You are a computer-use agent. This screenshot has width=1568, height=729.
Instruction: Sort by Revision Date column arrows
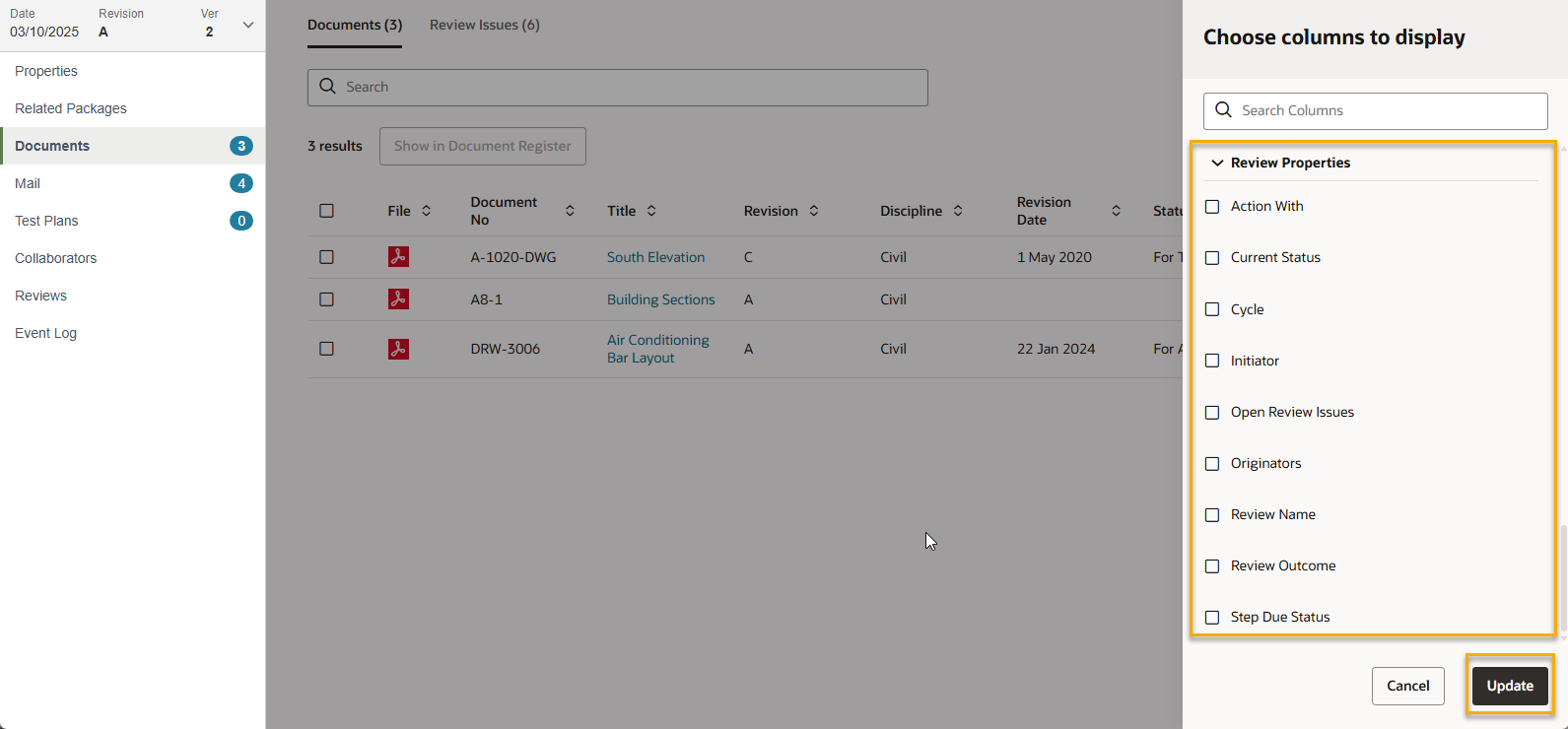tap(1116, 211)
